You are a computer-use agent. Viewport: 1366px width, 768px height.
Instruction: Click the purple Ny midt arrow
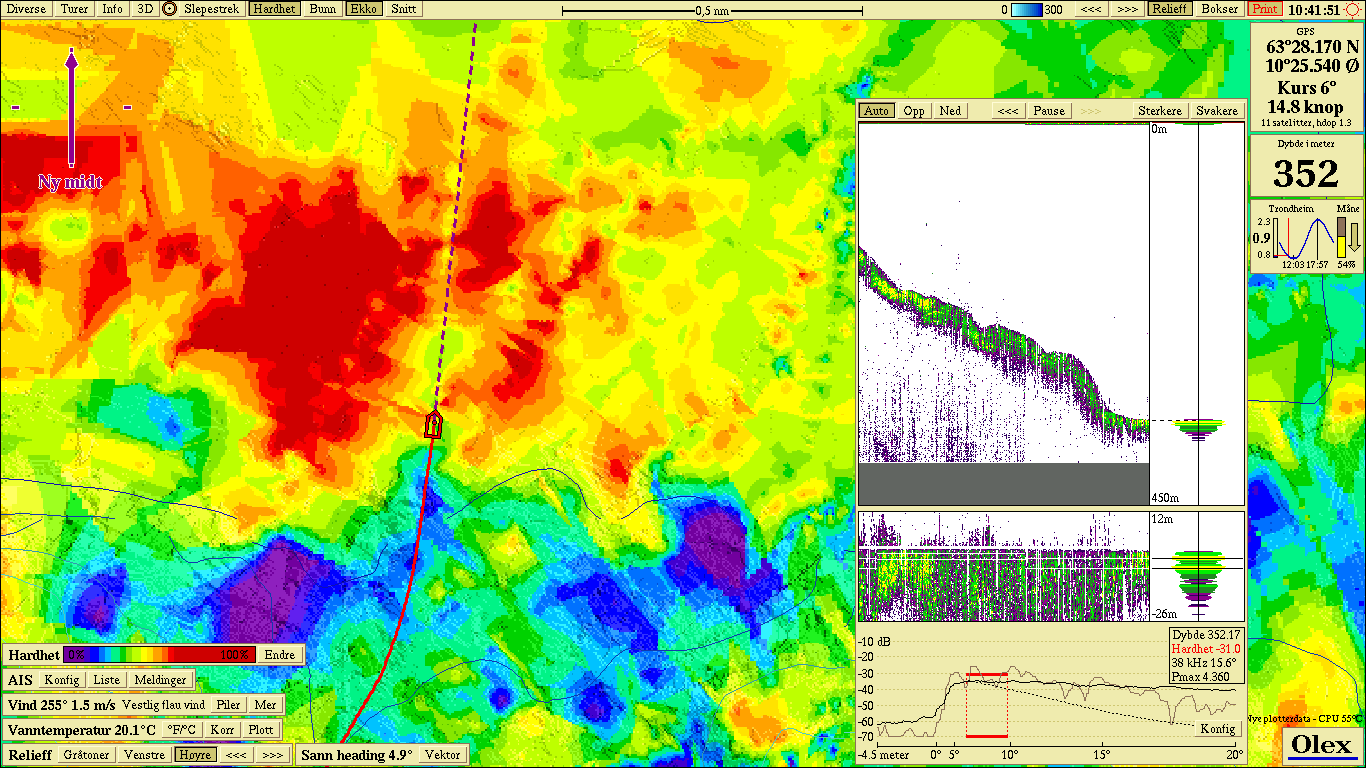72,110
